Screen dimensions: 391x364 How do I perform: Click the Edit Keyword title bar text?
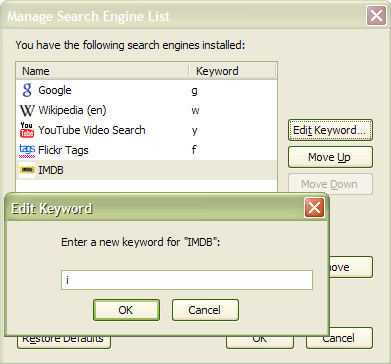(x=52, y=209)
